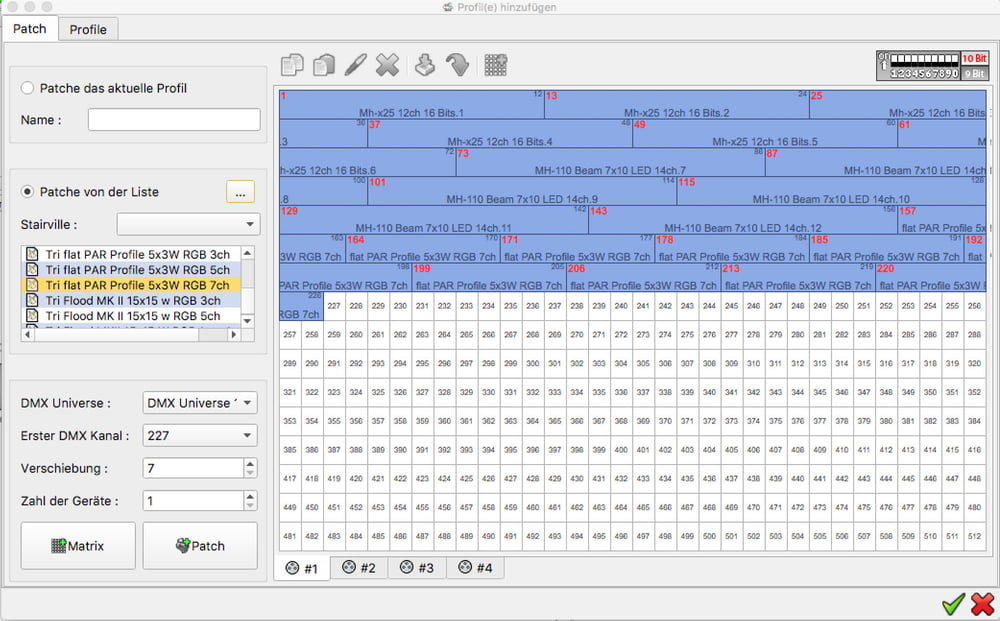Open universe tab #2

[359, 568]
